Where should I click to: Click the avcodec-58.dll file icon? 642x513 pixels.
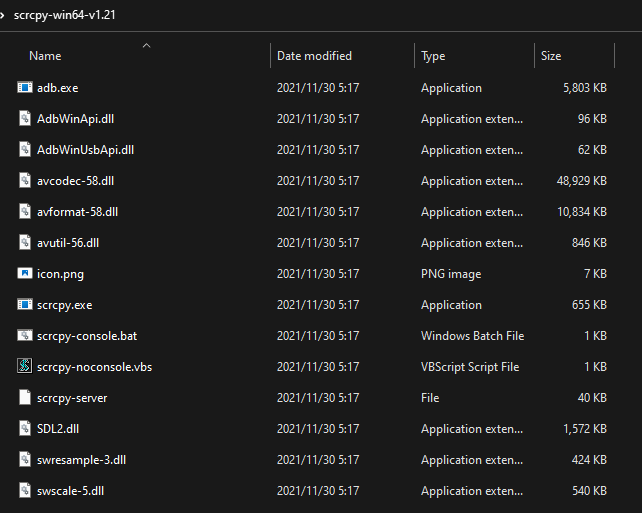pos(26,181)
